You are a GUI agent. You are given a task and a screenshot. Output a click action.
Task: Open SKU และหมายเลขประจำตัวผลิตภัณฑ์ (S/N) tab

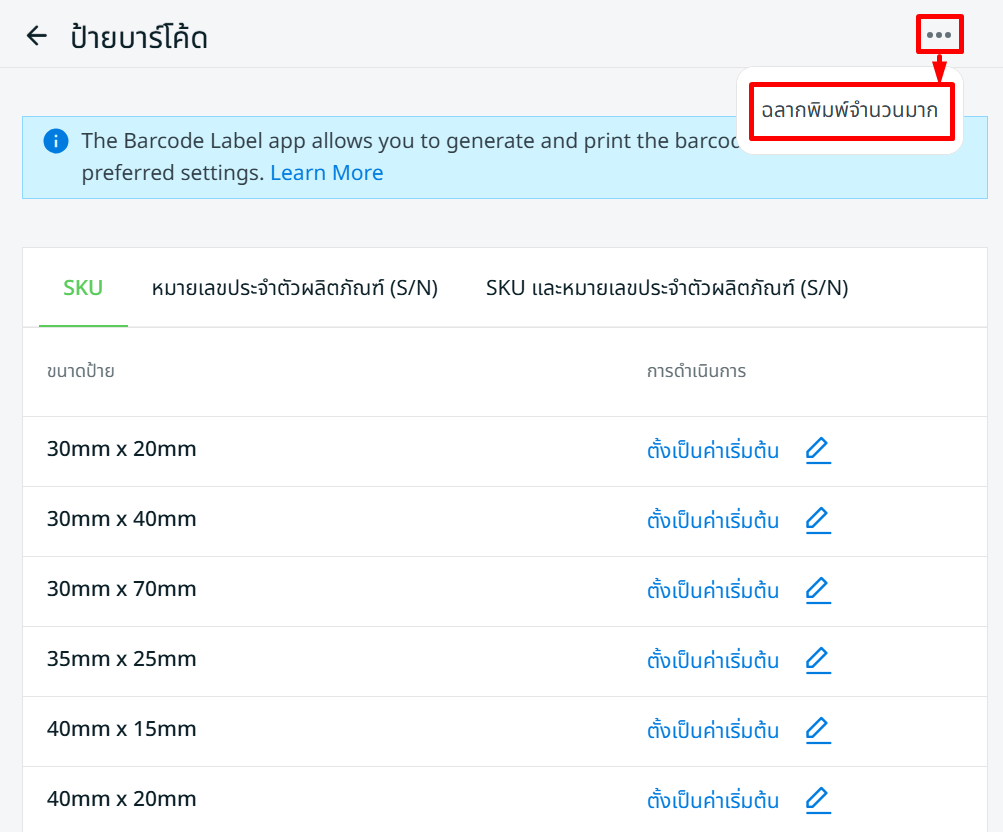pyautogui.click(x=666, y=288)
